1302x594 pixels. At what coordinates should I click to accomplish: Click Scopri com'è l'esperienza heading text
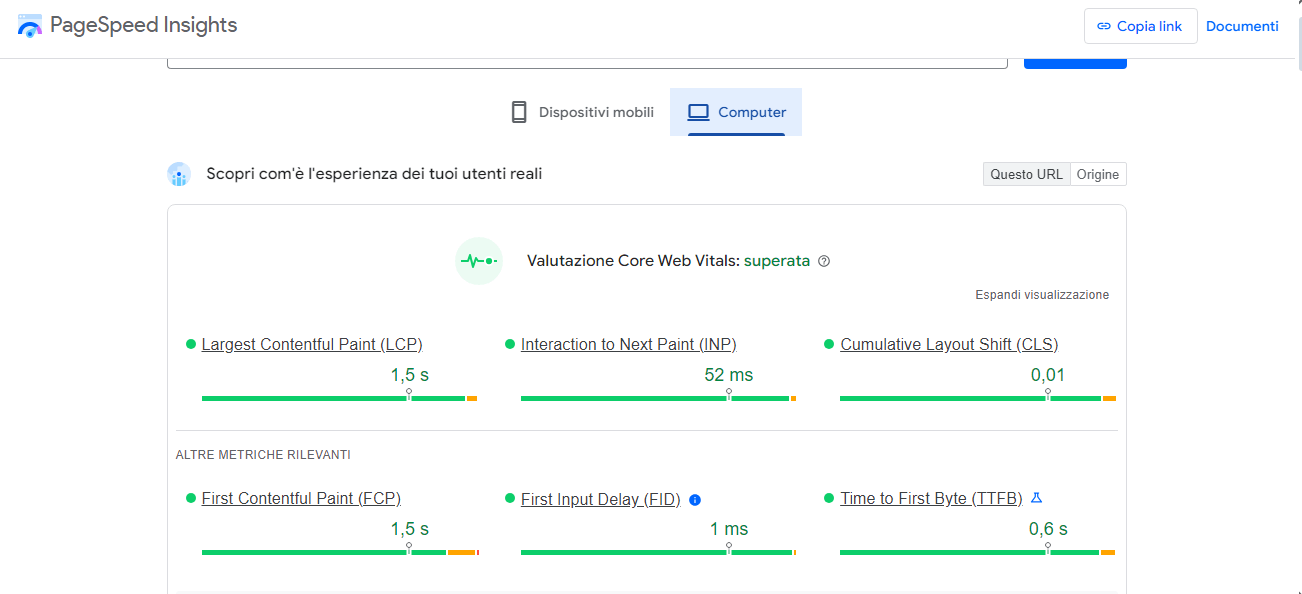tap(374, 174)
